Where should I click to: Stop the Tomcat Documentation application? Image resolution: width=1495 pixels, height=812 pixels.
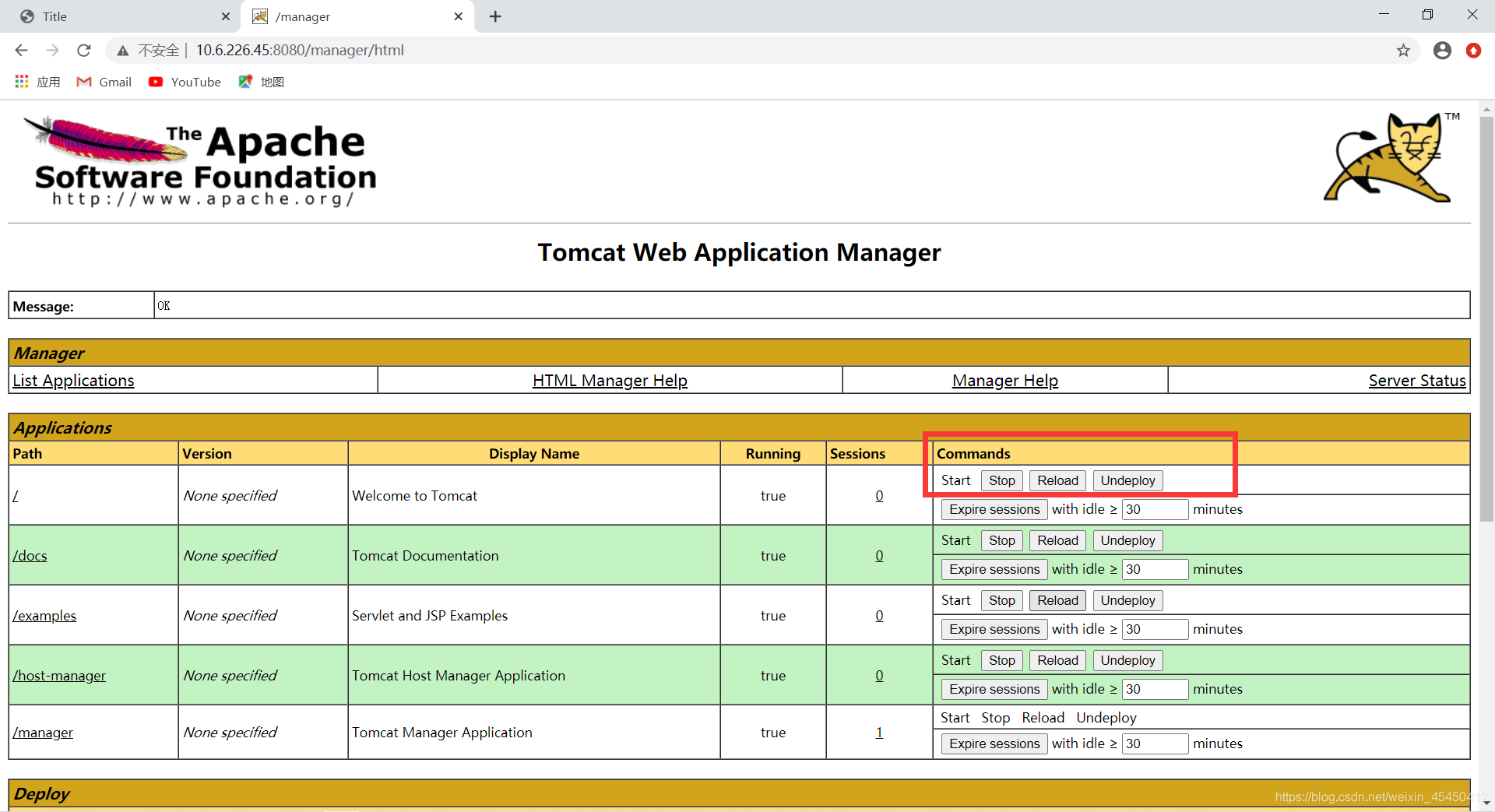coord(1001,541)
